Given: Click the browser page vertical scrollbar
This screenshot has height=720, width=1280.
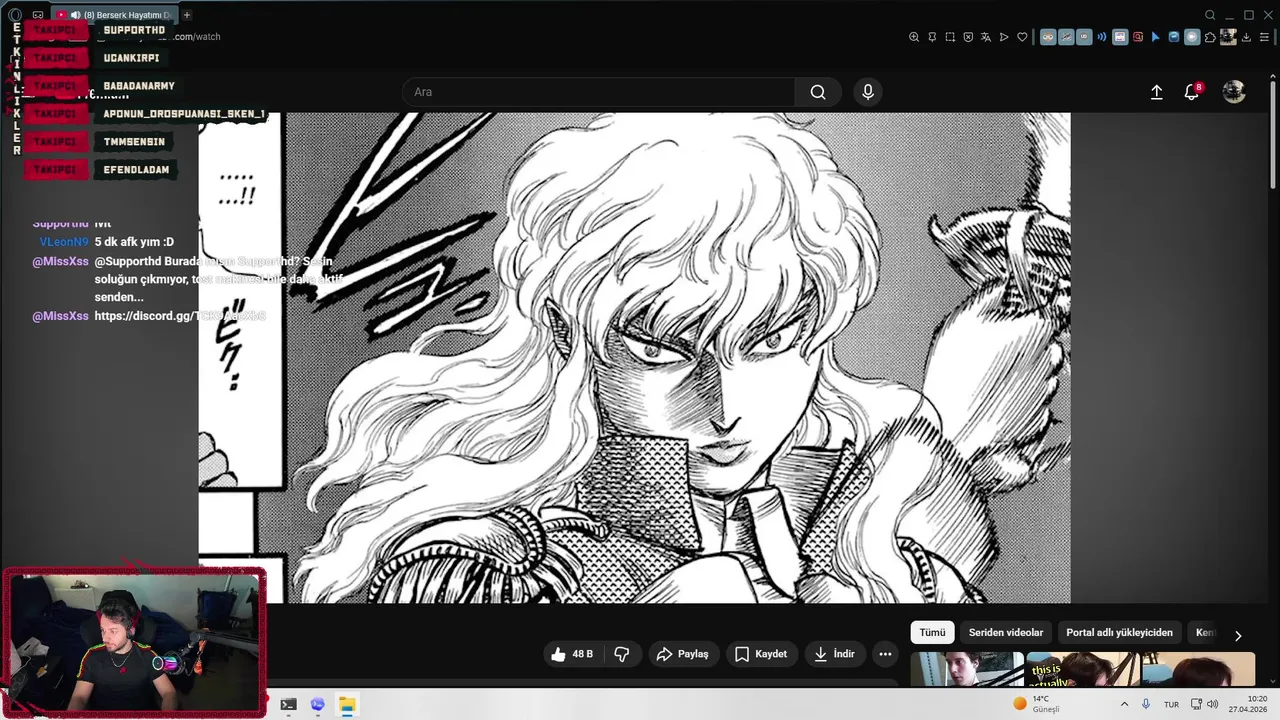Looking at the screenshot, I should (x=1273, y=135).
